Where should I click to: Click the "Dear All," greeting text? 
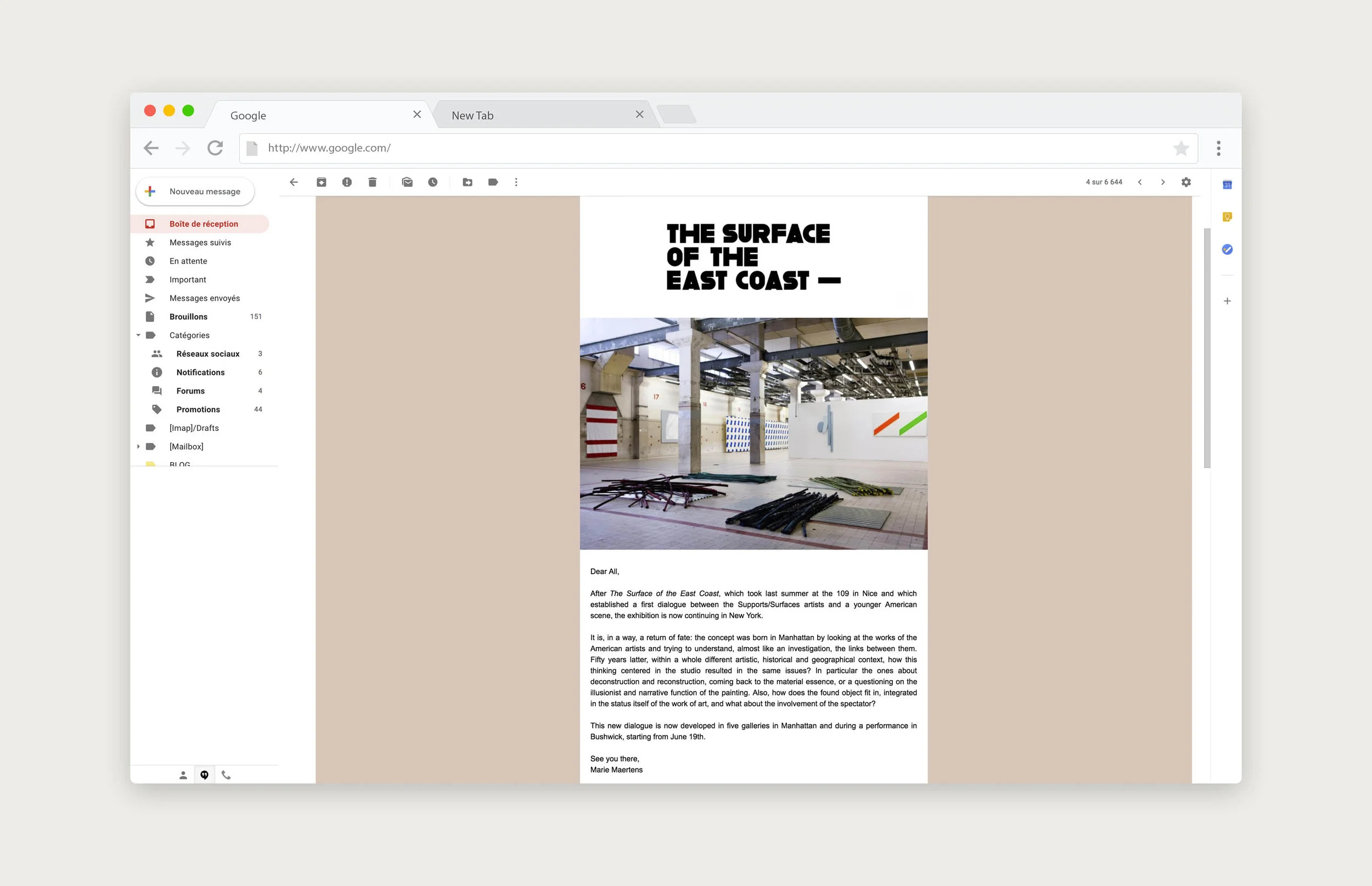click(604, 571)
